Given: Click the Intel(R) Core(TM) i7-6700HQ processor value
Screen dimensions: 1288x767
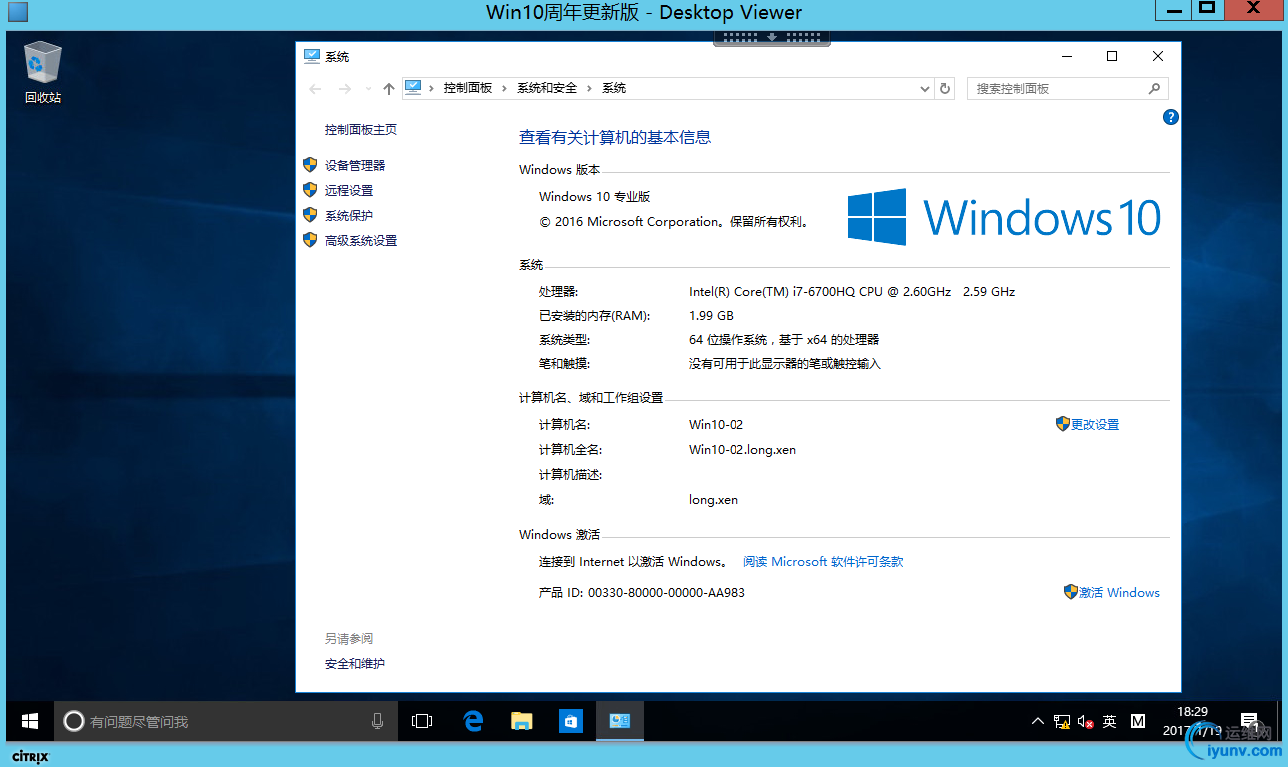Looking at the screenshot, I should 852,292.
